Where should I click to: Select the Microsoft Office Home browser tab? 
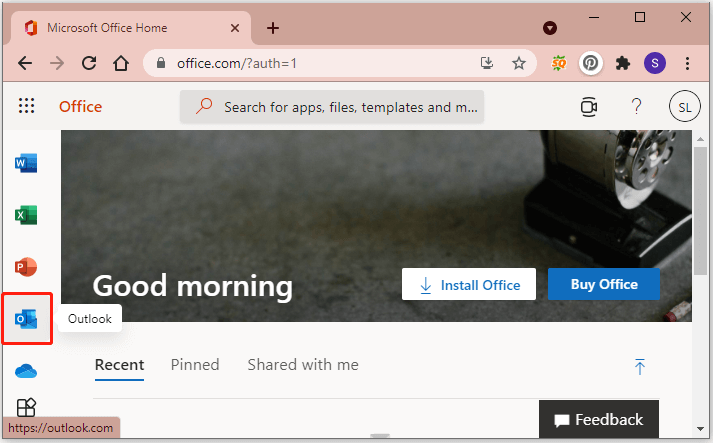pos(131,28)
